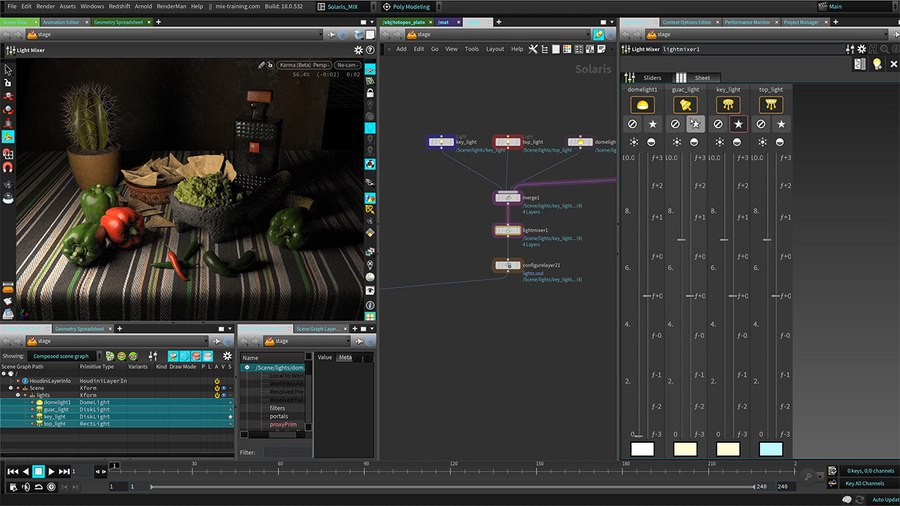The width and height of the screenshot is (900, 506).
Task: Open domelight1 white color swatch
Action: tap(642, 449)
